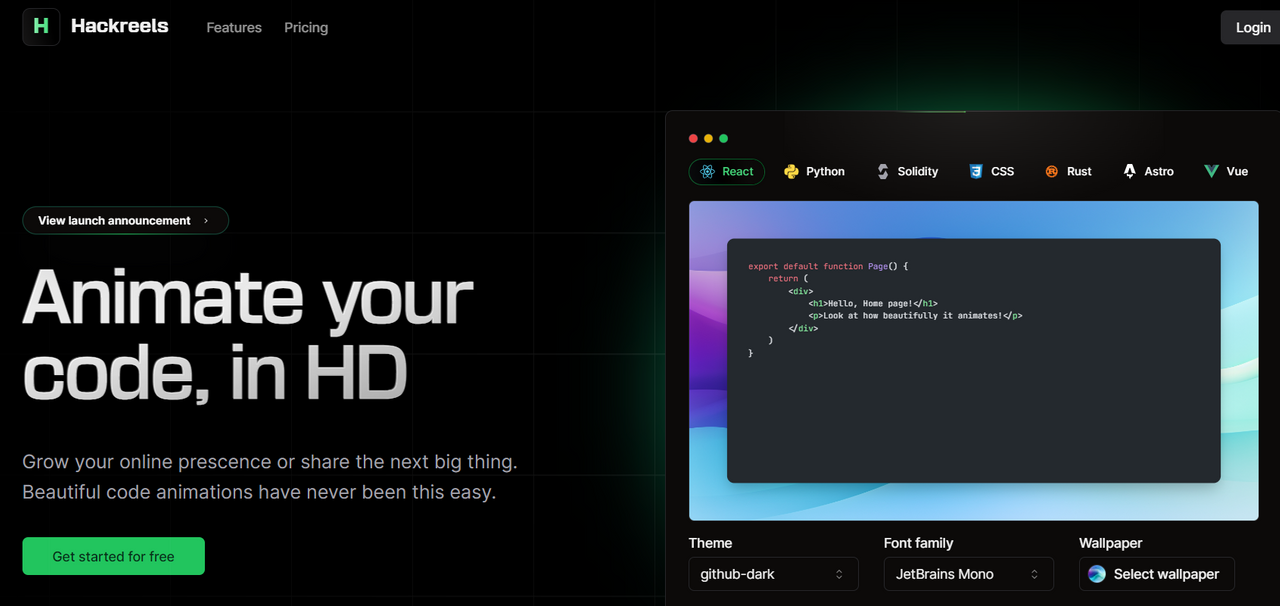Click the 'Grow your online prescence' subtitle text
Screen dimensions: 1280x606
[x=270, y=462]
